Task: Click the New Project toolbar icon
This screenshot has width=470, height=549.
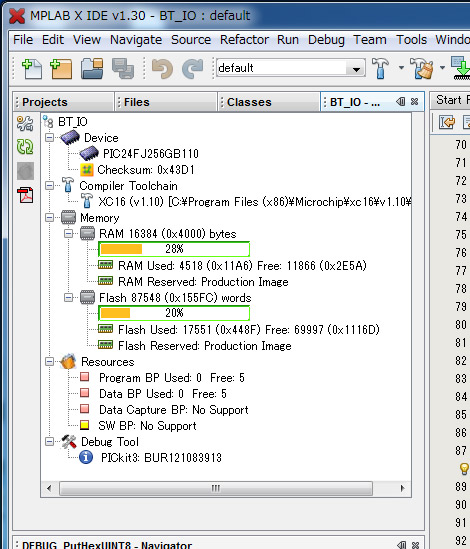Action: tap(61, 69)
